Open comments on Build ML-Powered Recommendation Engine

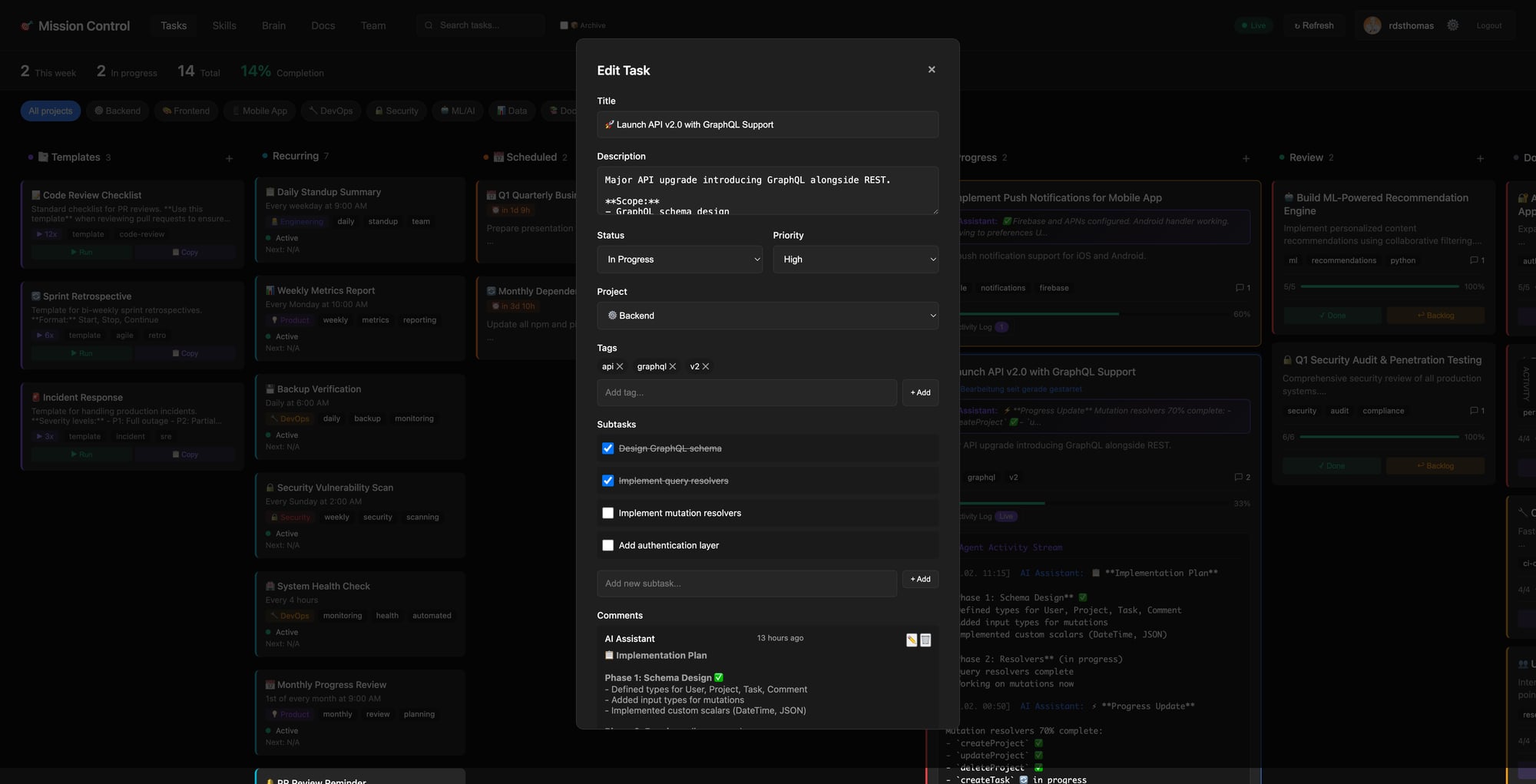(x=1478, y=260)
